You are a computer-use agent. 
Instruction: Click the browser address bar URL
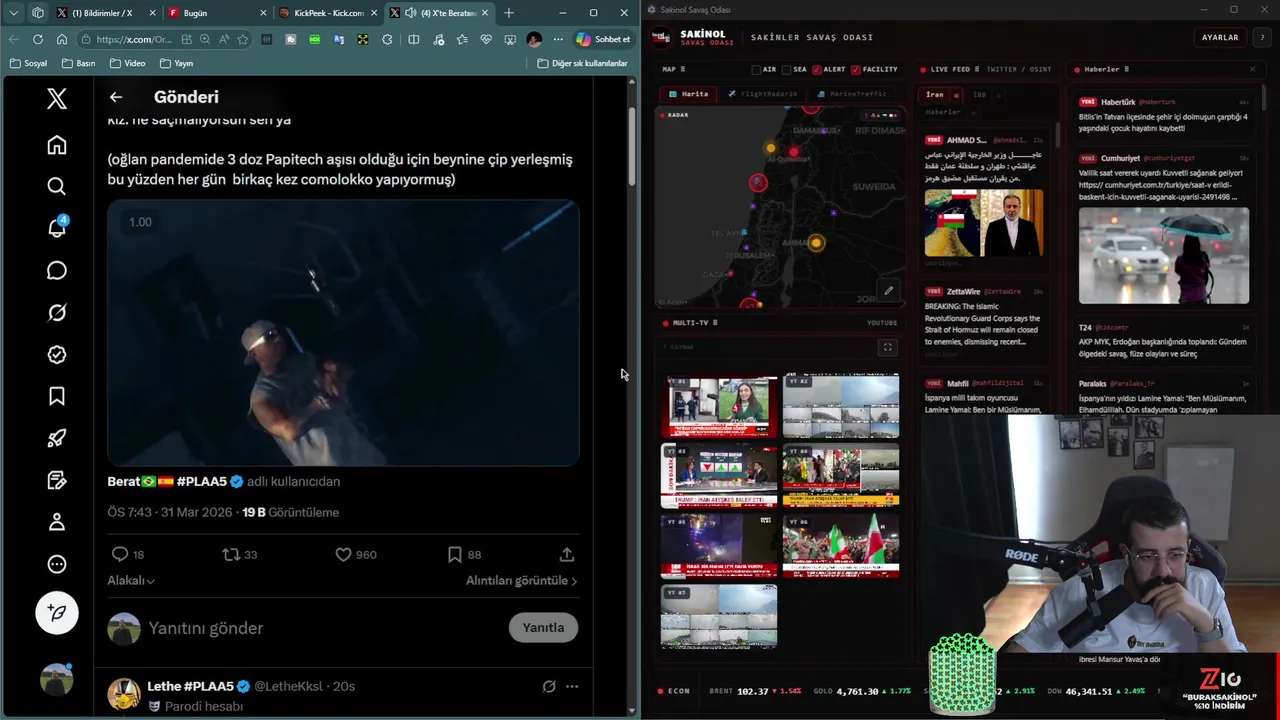click(x=134, y=39)
